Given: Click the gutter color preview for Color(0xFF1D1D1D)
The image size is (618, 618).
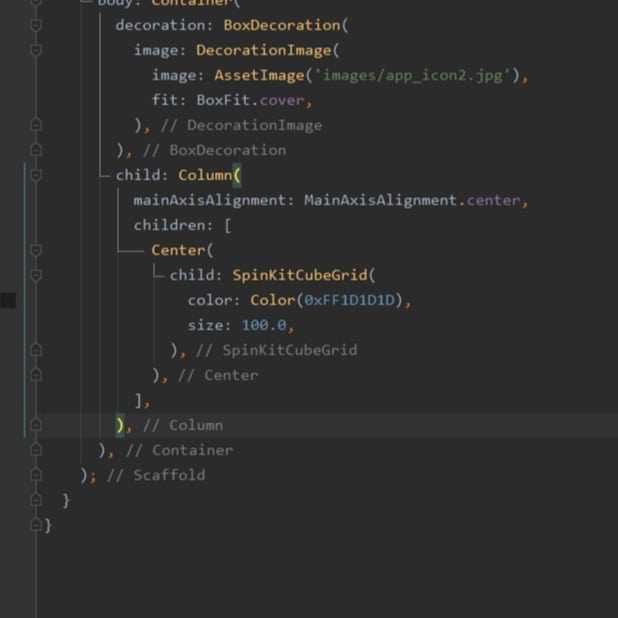Looking at the screenshot, I should [8, 300].
